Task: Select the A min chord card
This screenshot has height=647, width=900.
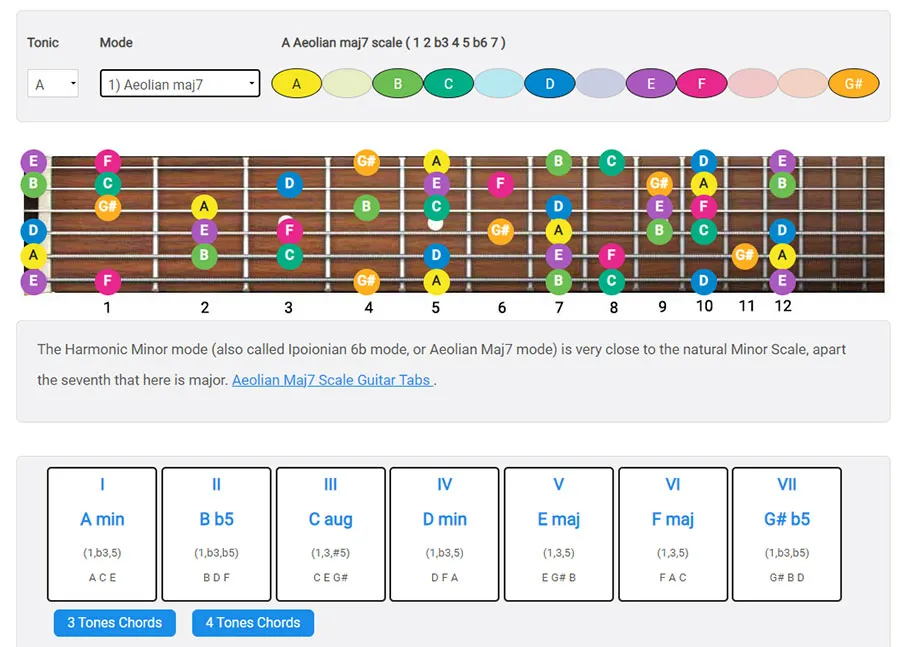Action: (102, 533)
